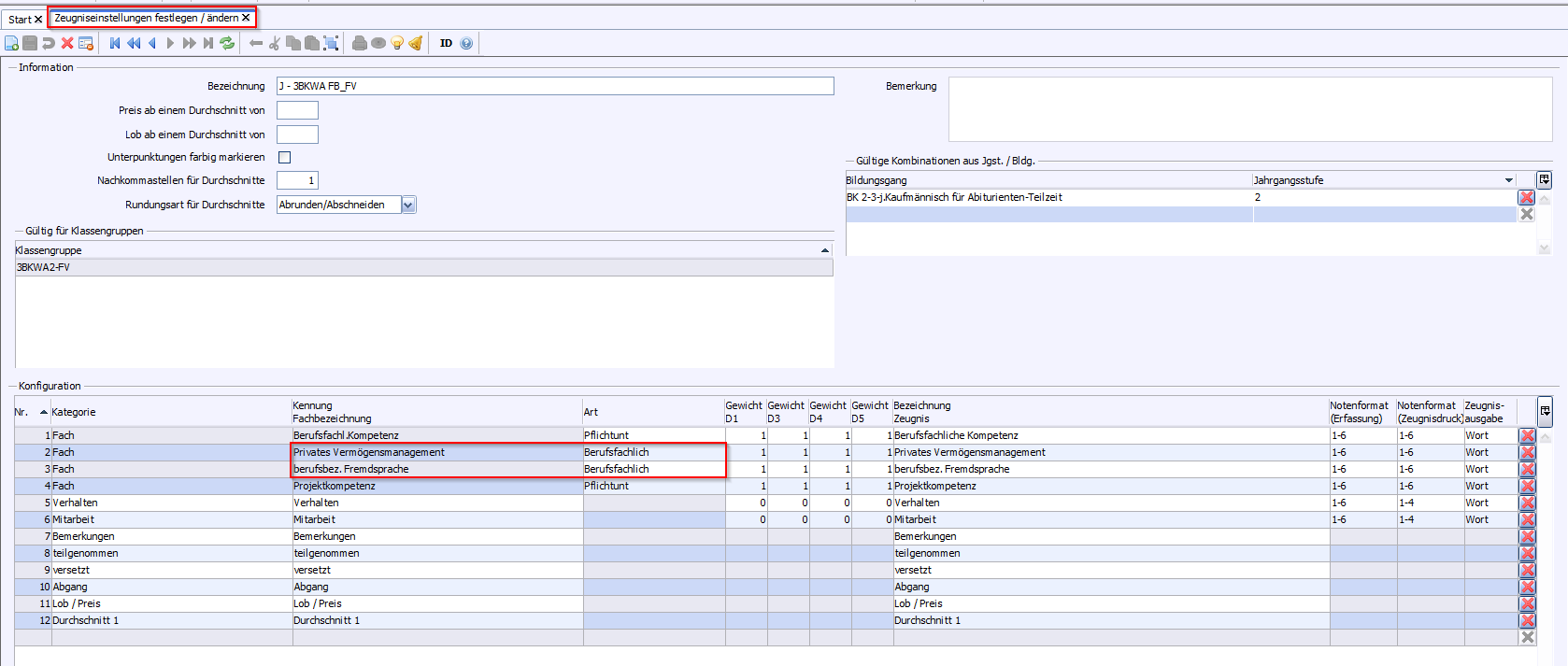Click the light bulb icon
1568x666 pixels.
coord(397,43)
